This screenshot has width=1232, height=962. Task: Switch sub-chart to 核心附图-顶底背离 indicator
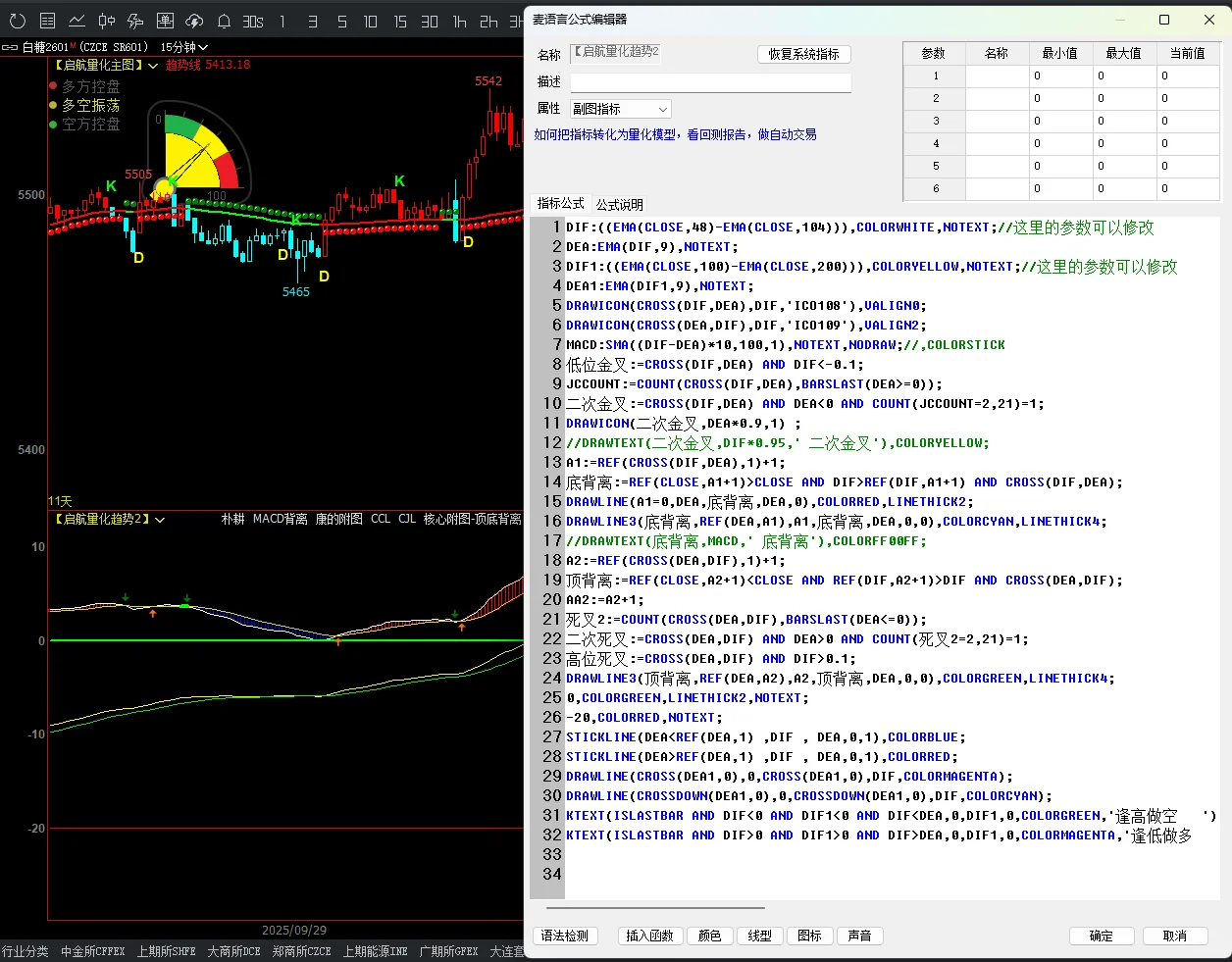click(472, 519)
